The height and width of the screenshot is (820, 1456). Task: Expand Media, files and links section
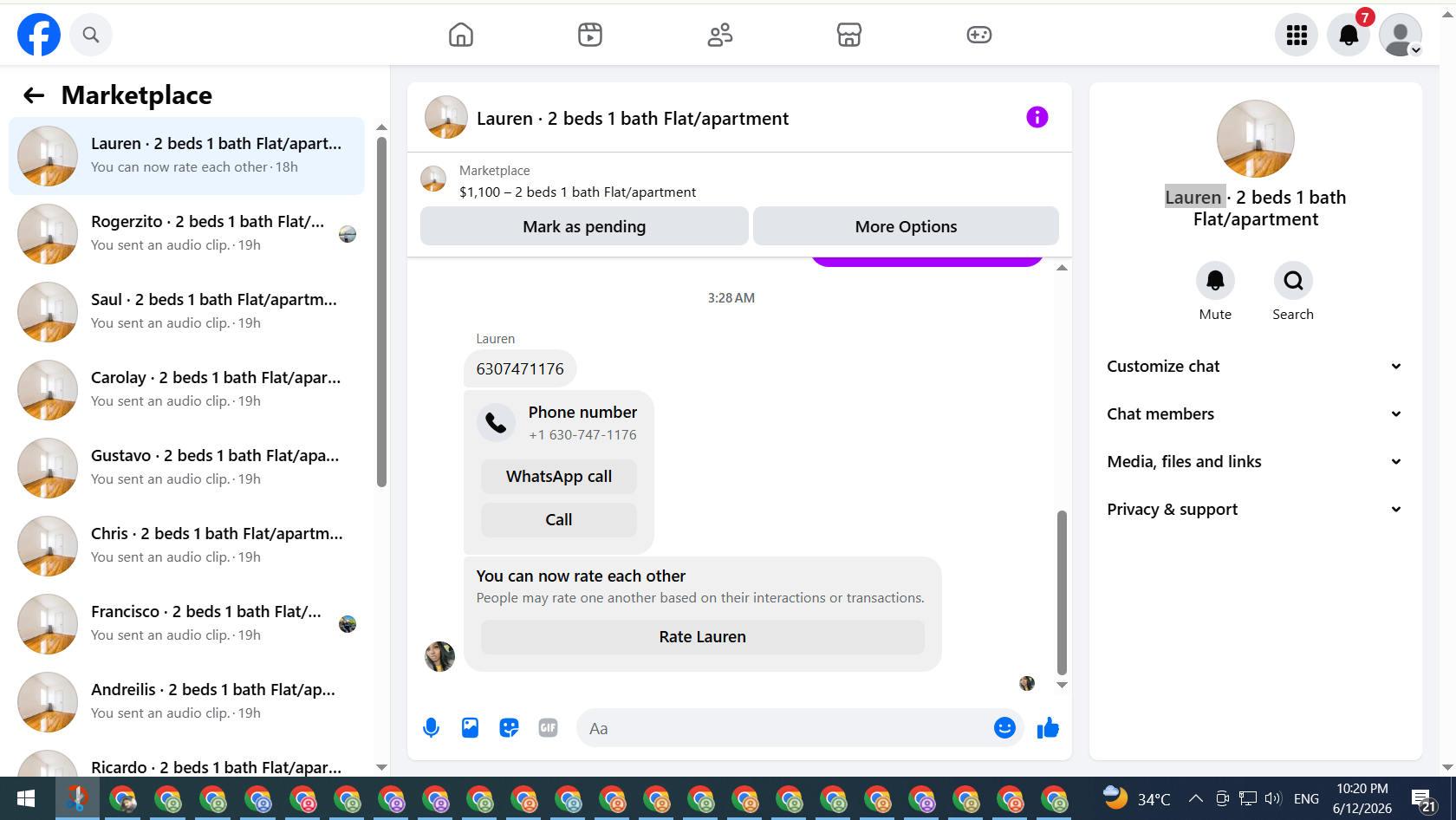1255,461
